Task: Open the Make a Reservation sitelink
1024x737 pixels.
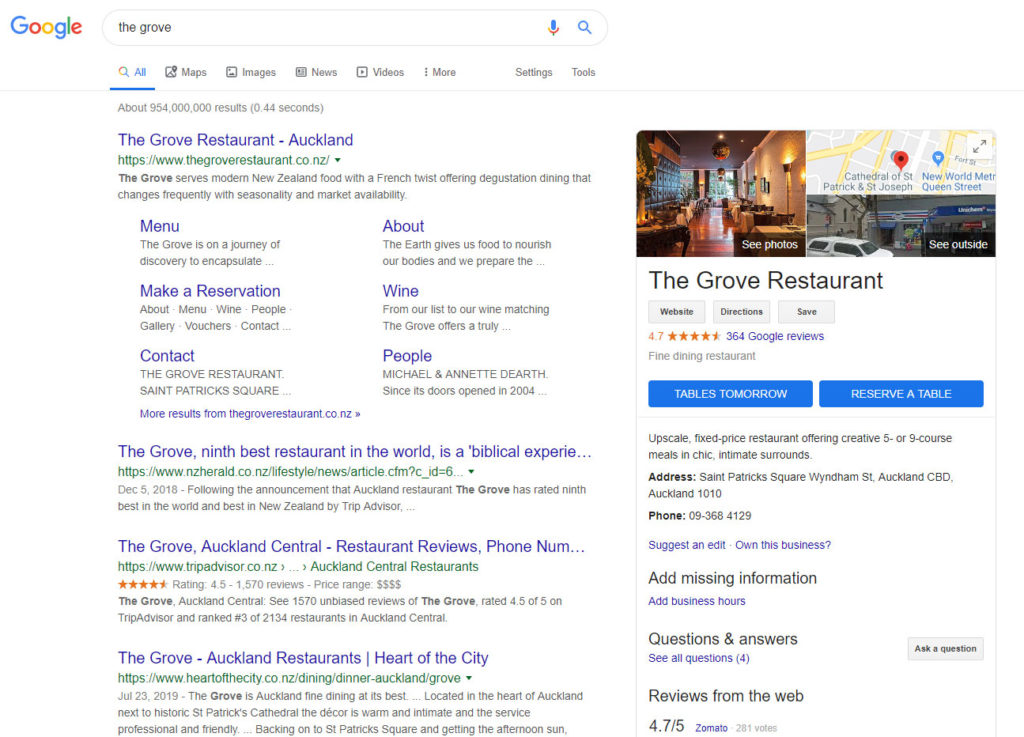Action: point(210,291)
